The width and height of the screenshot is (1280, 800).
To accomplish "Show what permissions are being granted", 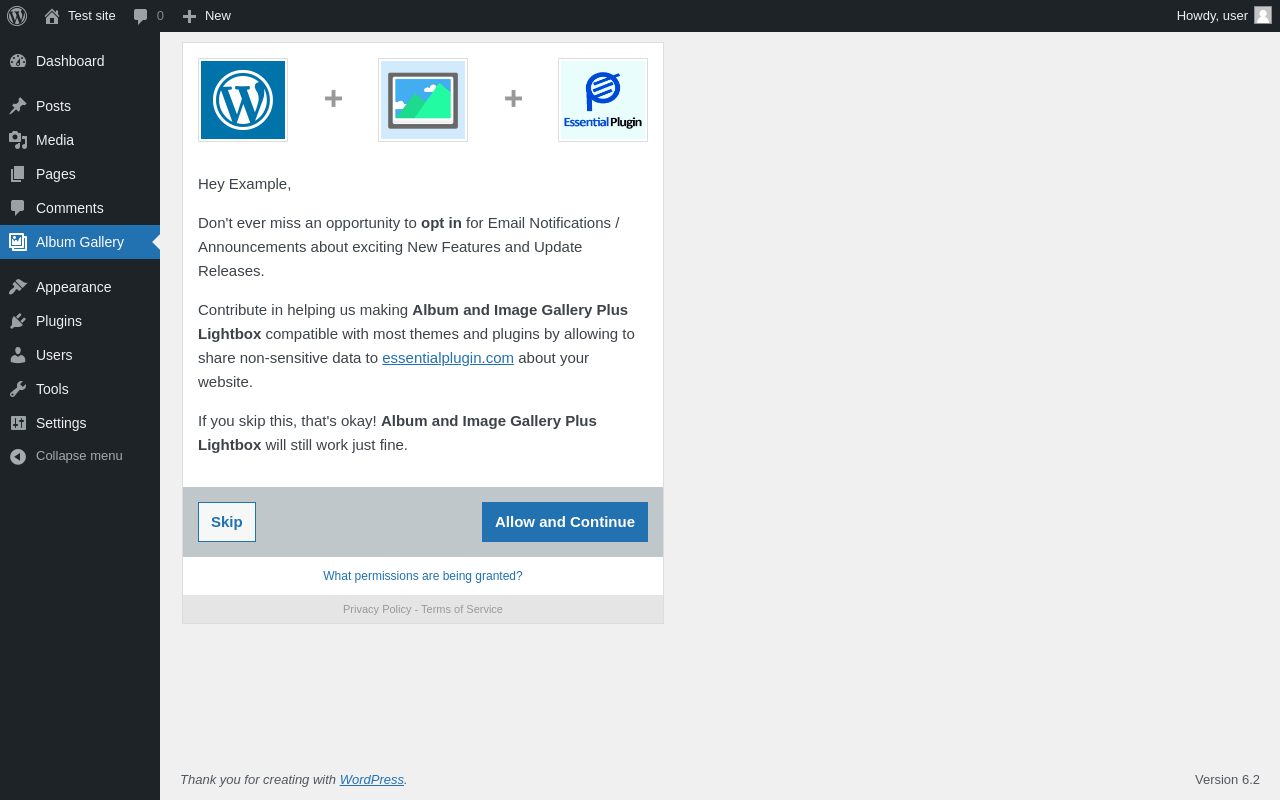I will coord(423,576).
